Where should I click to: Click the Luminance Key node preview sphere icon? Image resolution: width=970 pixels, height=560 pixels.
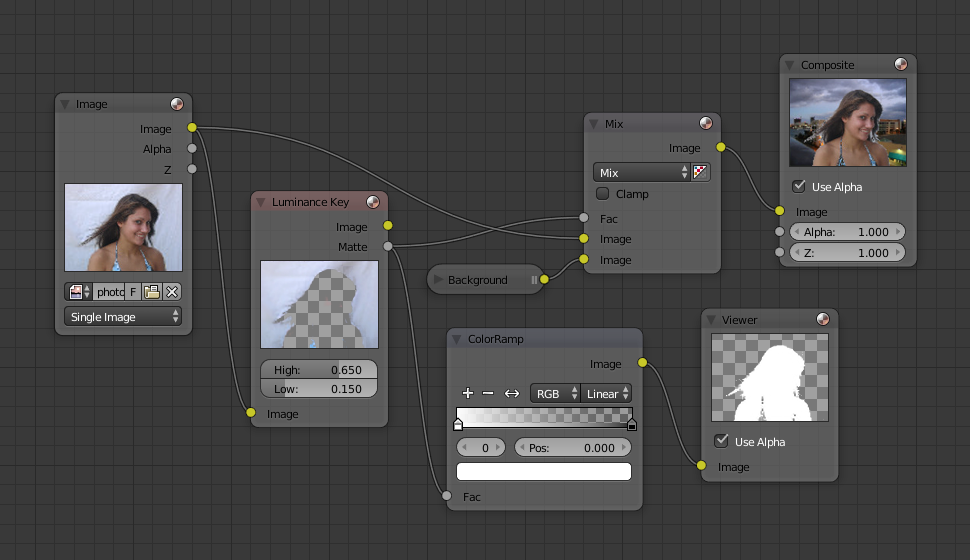point(373,202)
